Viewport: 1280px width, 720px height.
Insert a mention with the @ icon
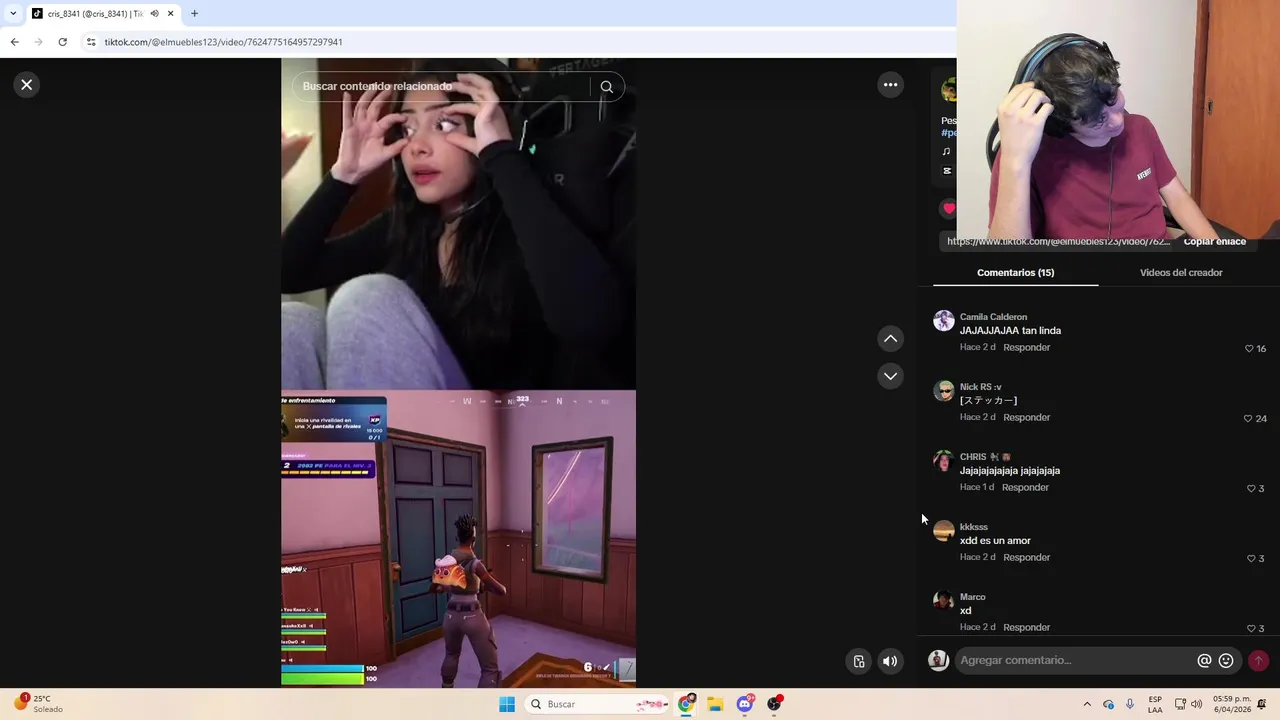coord(1204,660)
